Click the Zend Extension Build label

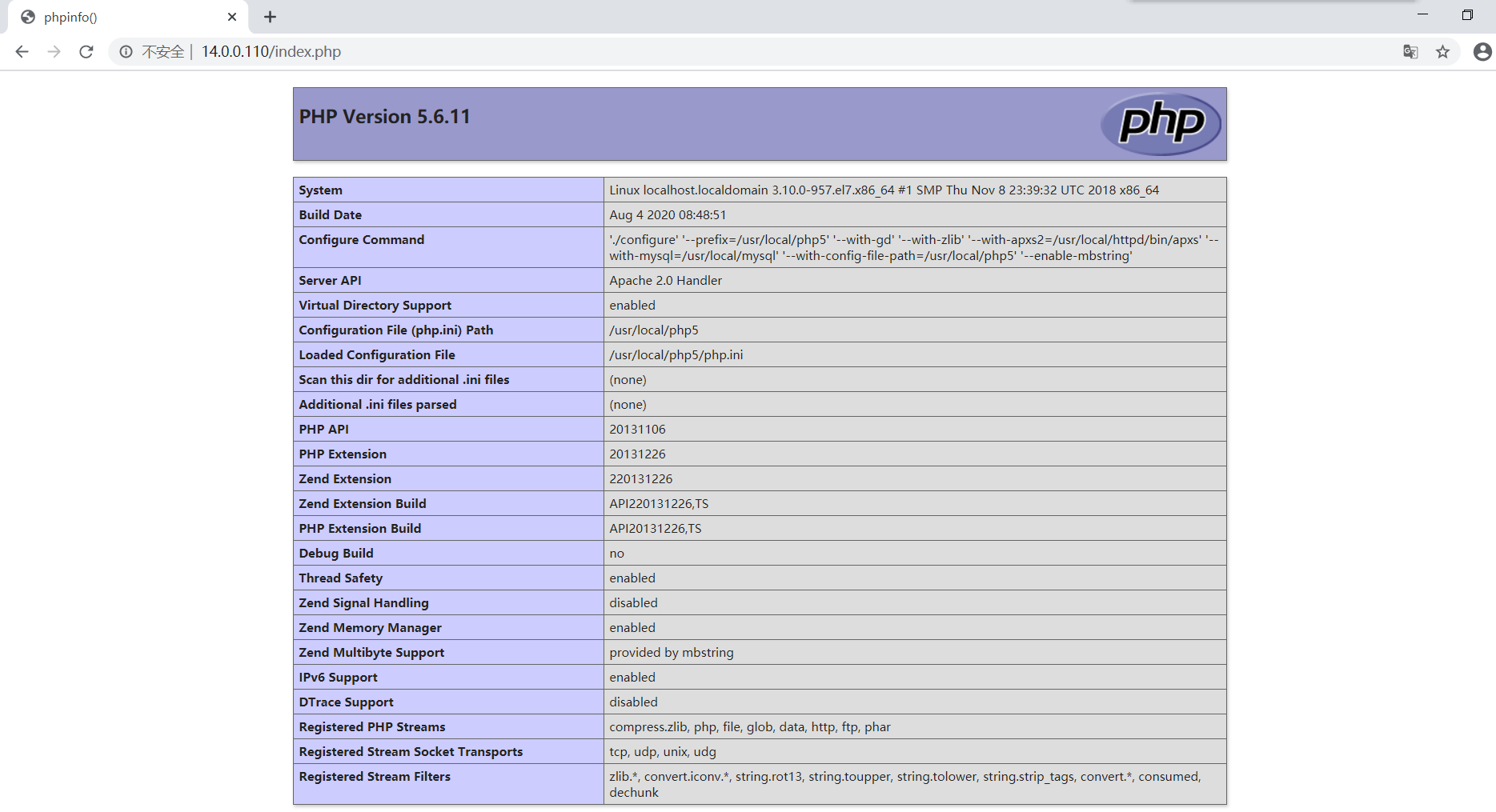(x=363, y=504)
